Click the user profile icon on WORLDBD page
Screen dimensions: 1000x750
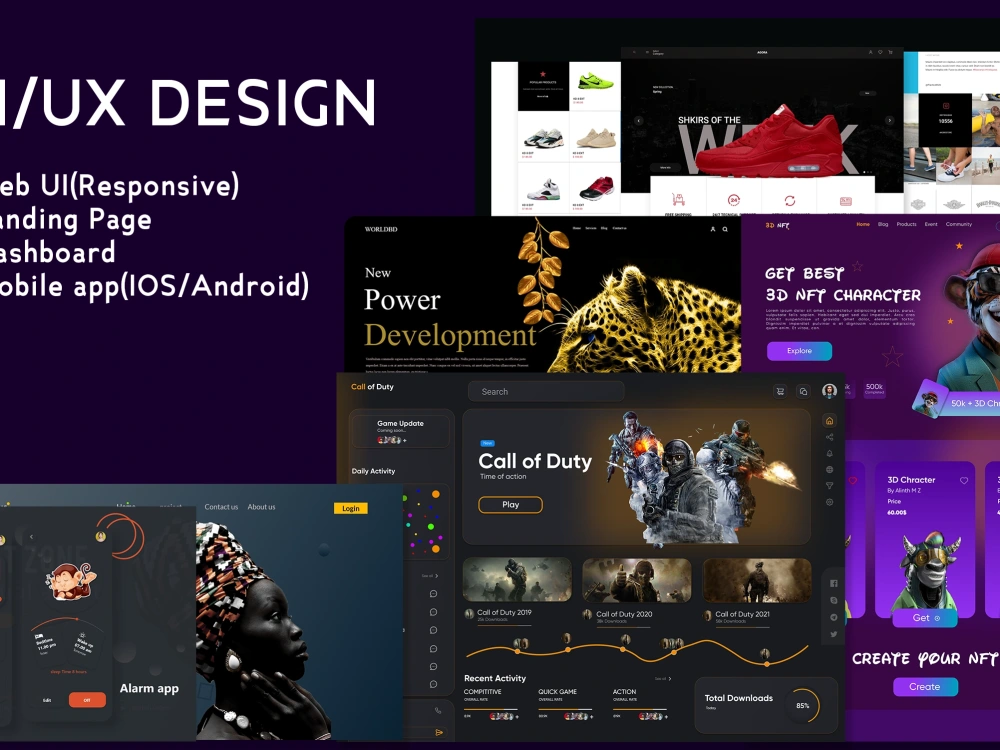point(712,229)
